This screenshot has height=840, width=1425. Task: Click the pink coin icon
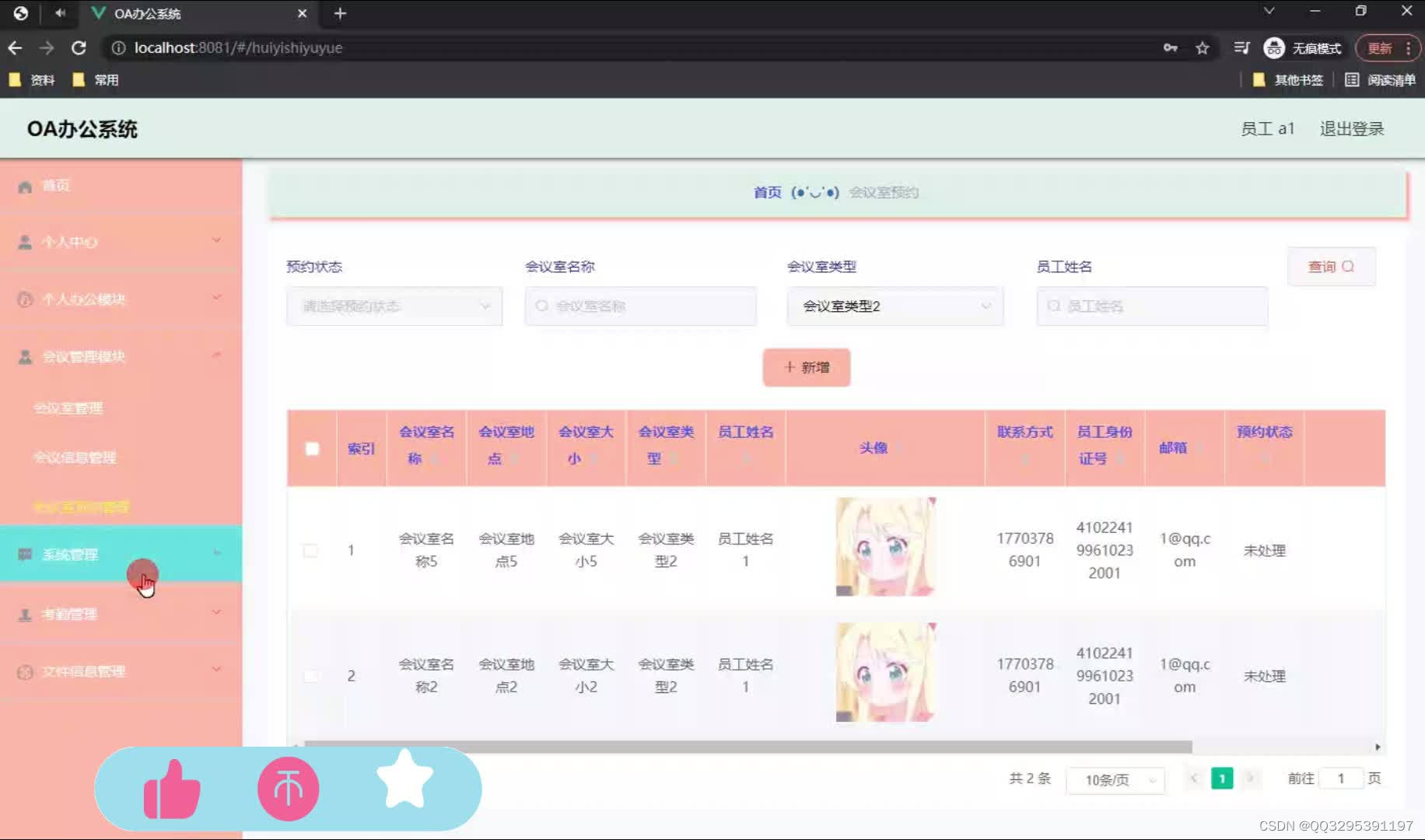[289, 789]
